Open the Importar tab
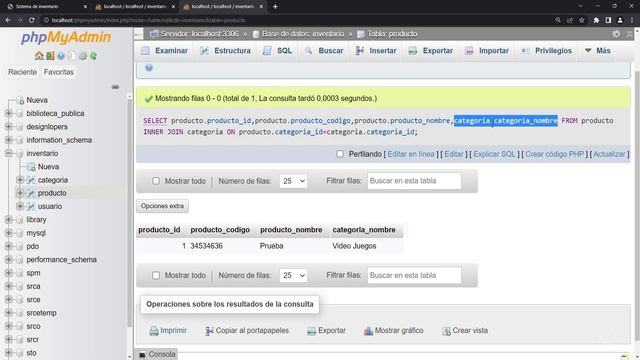This screenshot has width=640, height=360. coord(487,51)
